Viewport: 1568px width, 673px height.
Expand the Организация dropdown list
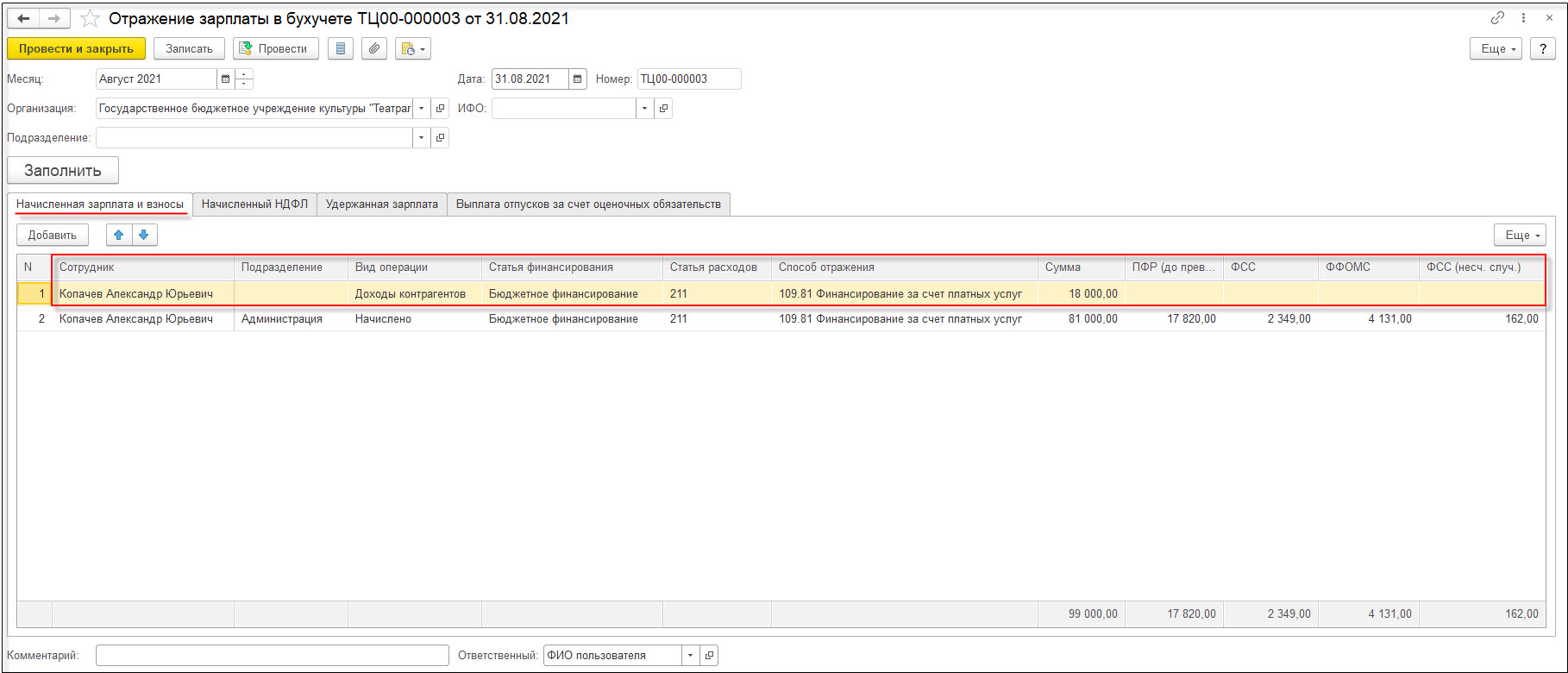coord(421,108)
